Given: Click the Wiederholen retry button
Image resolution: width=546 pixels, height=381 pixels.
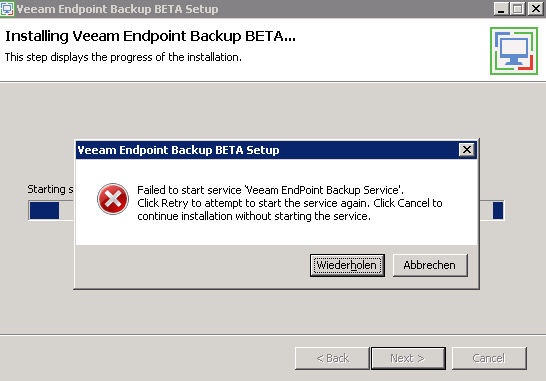Looking at the screenshot, I should (x=347, y=265).
